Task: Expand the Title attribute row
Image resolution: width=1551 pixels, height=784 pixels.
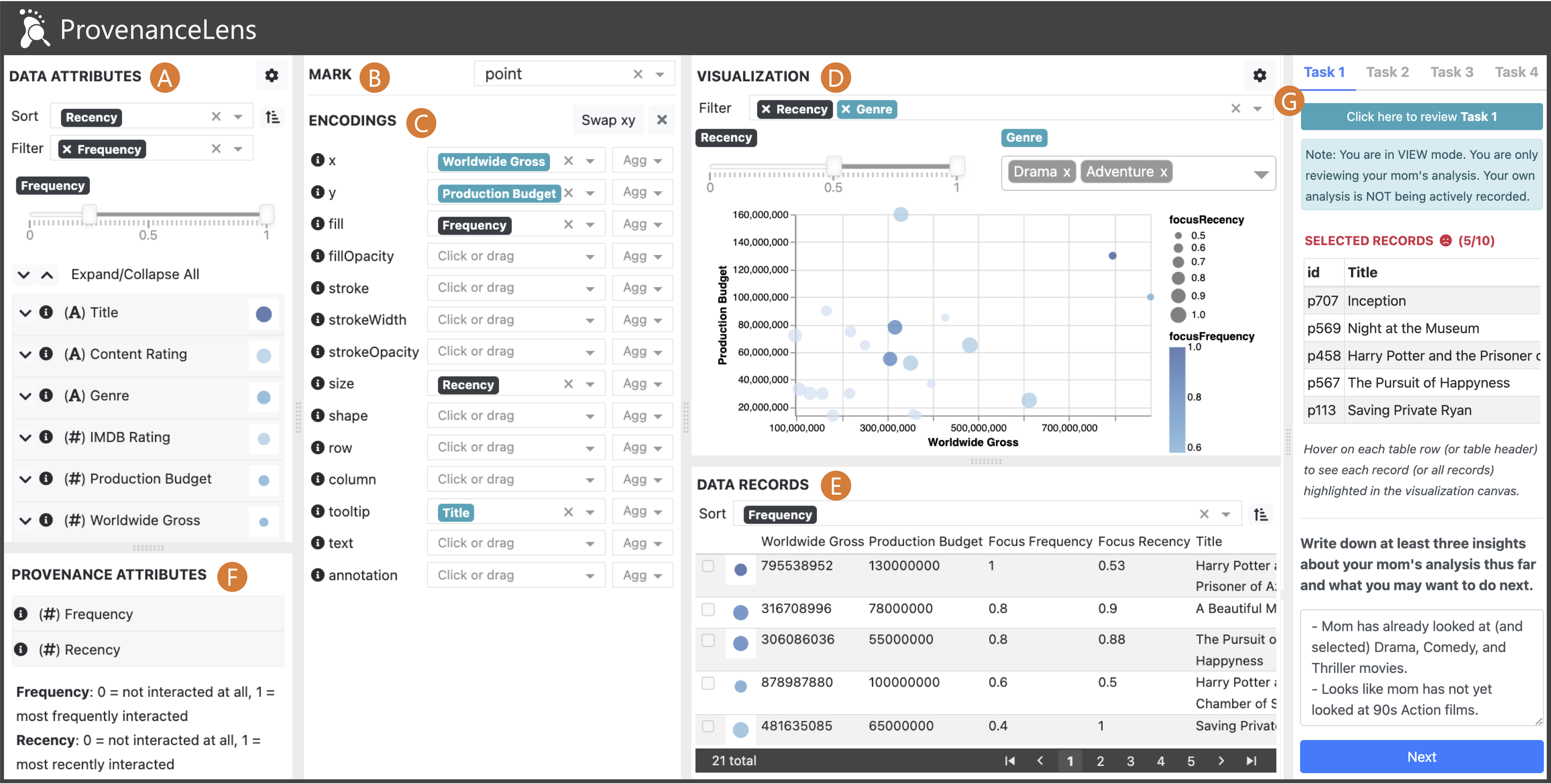Action: pyautogui.click(x=25, y=313)
